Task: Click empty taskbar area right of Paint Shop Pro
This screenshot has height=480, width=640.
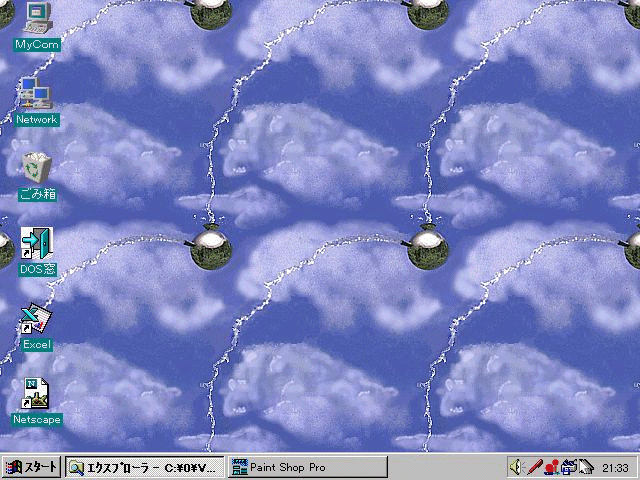Action: [x=445, y=467]
